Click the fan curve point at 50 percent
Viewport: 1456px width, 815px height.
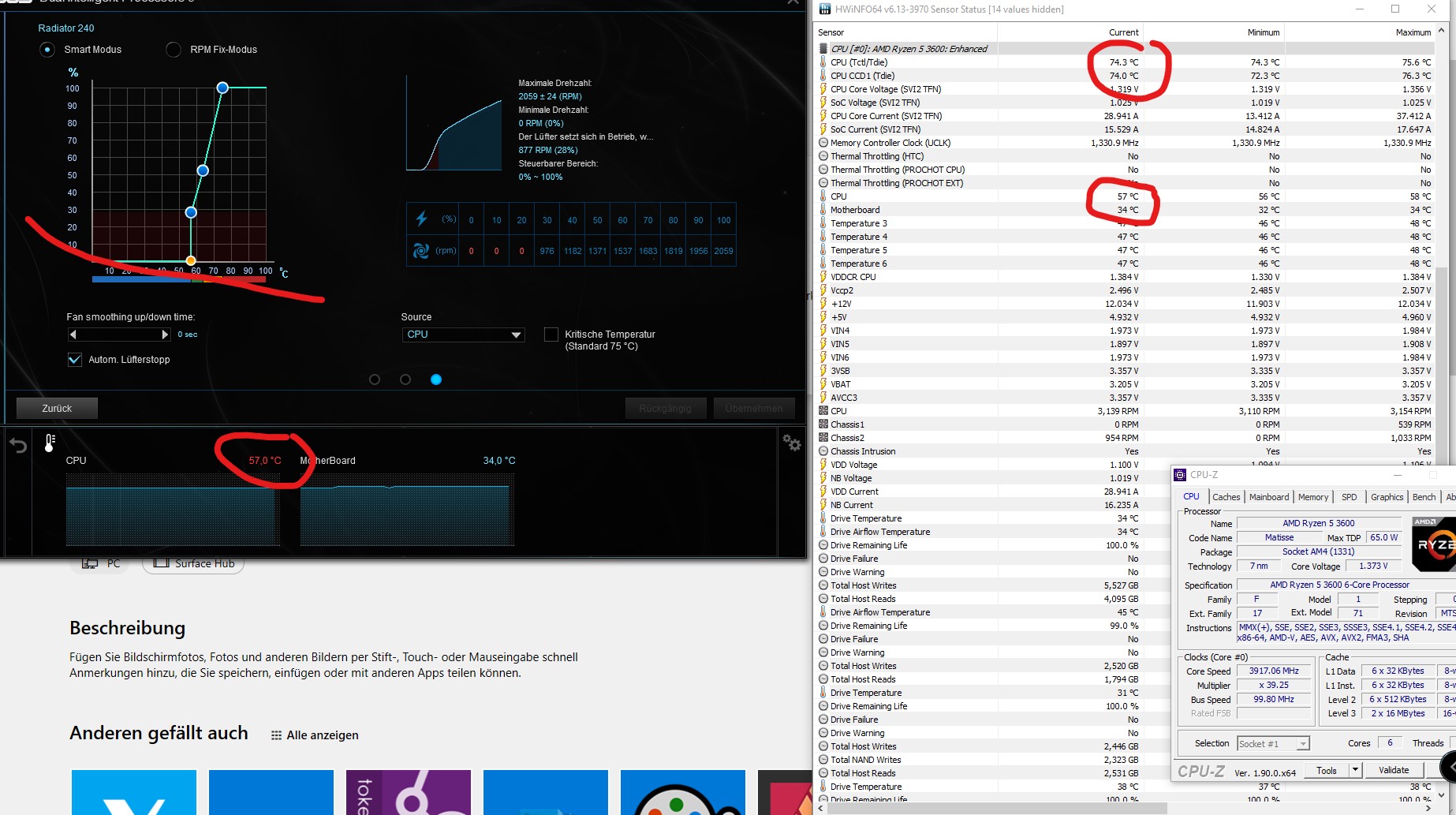point(203,170)
